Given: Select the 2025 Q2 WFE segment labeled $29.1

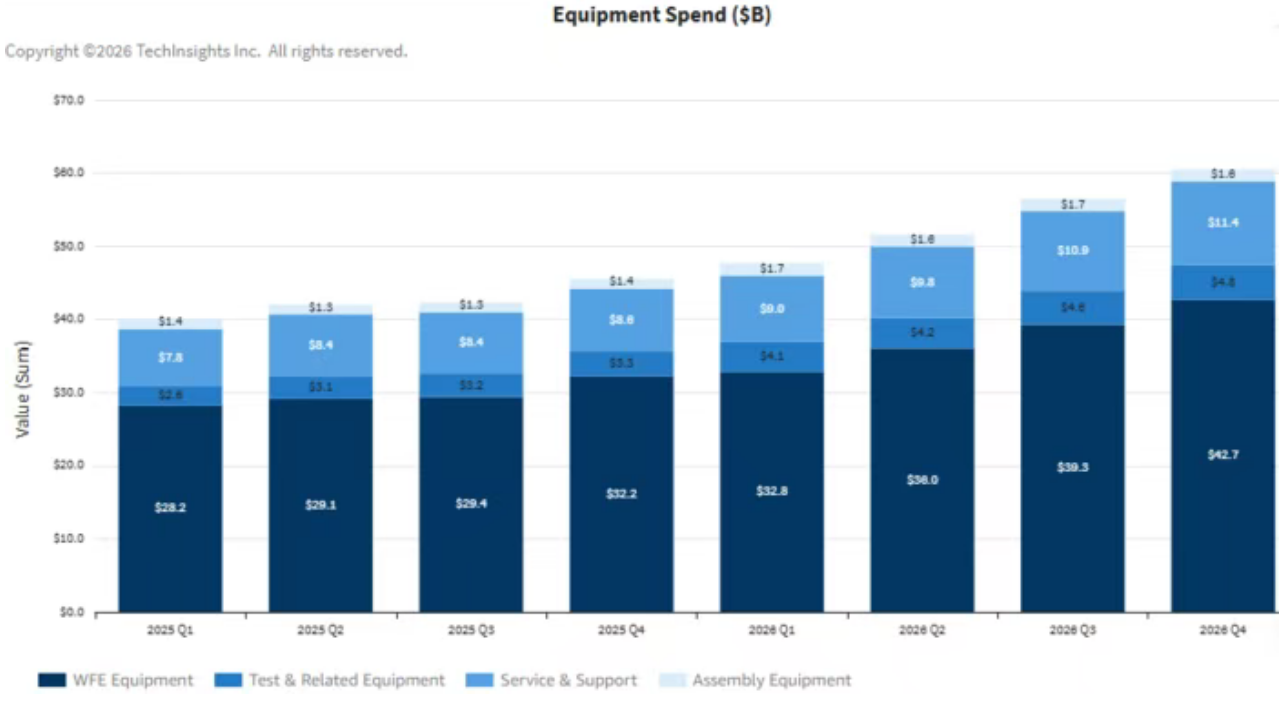Looking at the screenshot, I should [x=320, y=506].
